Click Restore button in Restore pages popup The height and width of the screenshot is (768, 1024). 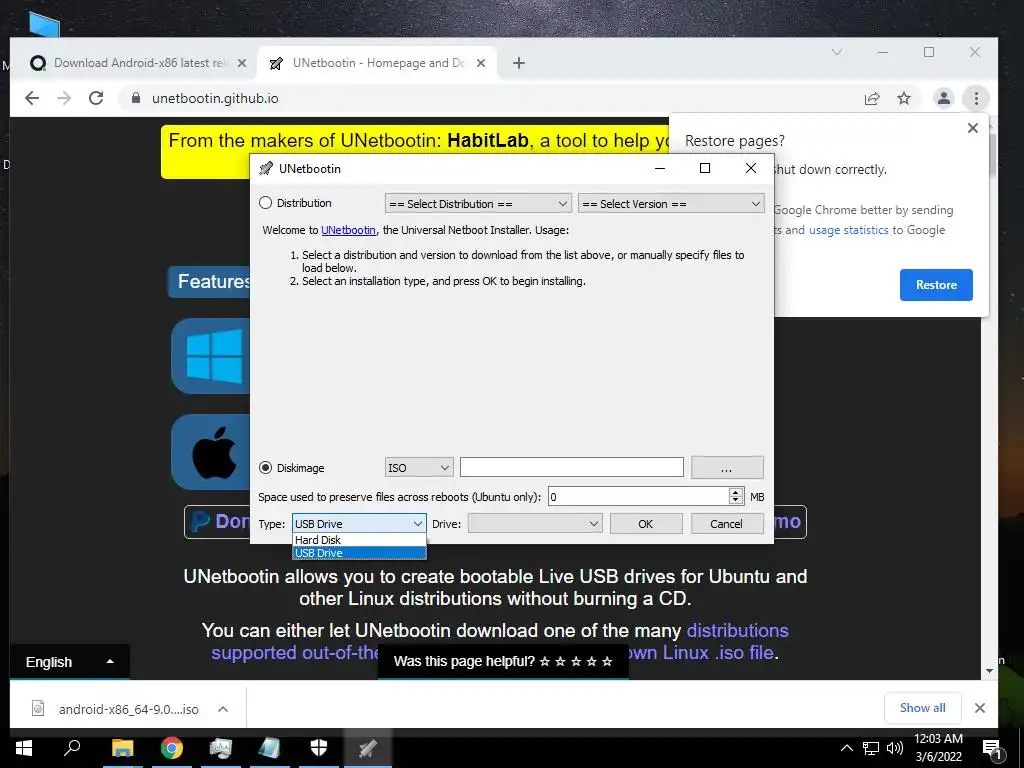936,285
